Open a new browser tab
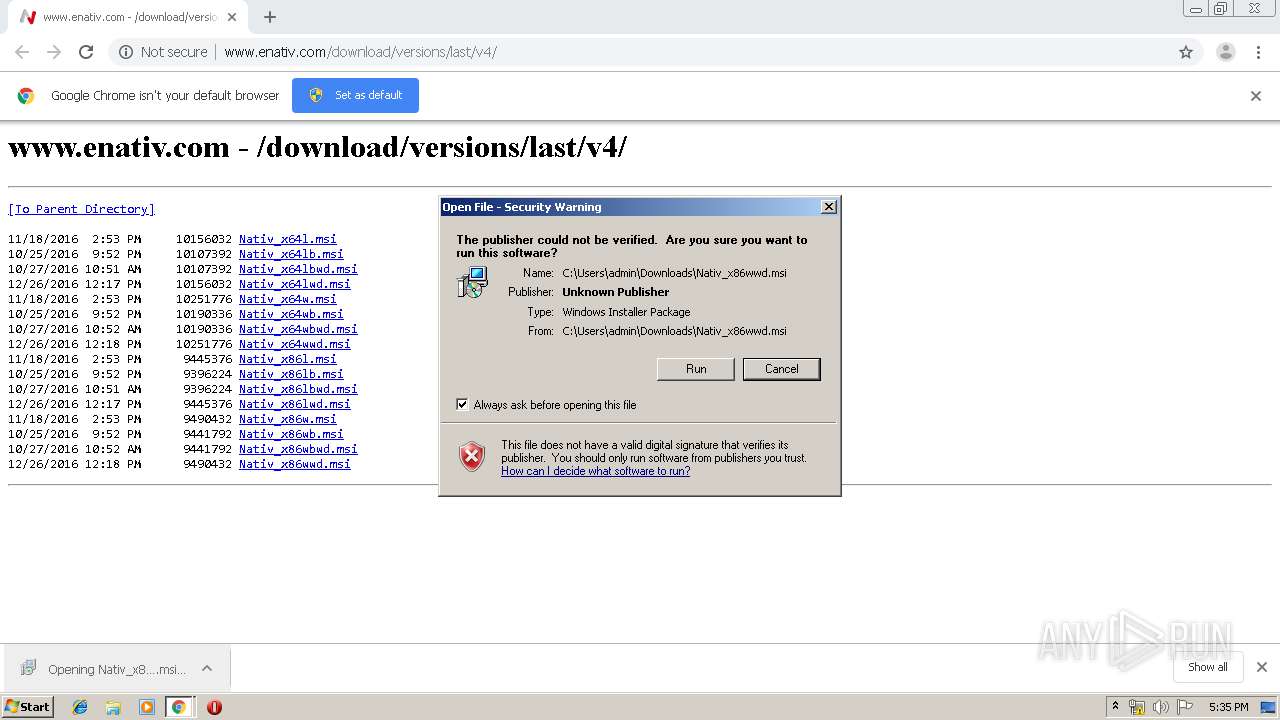 (270, 17)
